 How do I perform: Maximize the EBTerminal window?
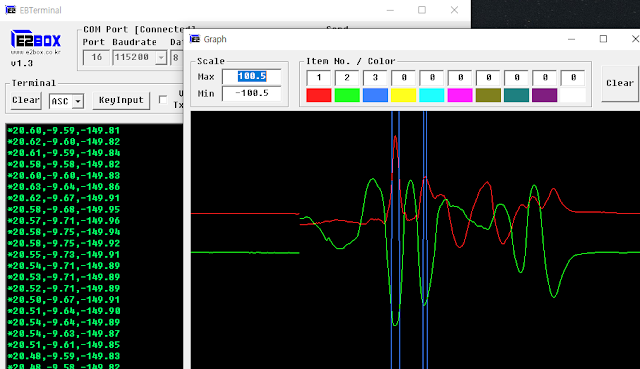pyautogui.click(x=422, y=10)
